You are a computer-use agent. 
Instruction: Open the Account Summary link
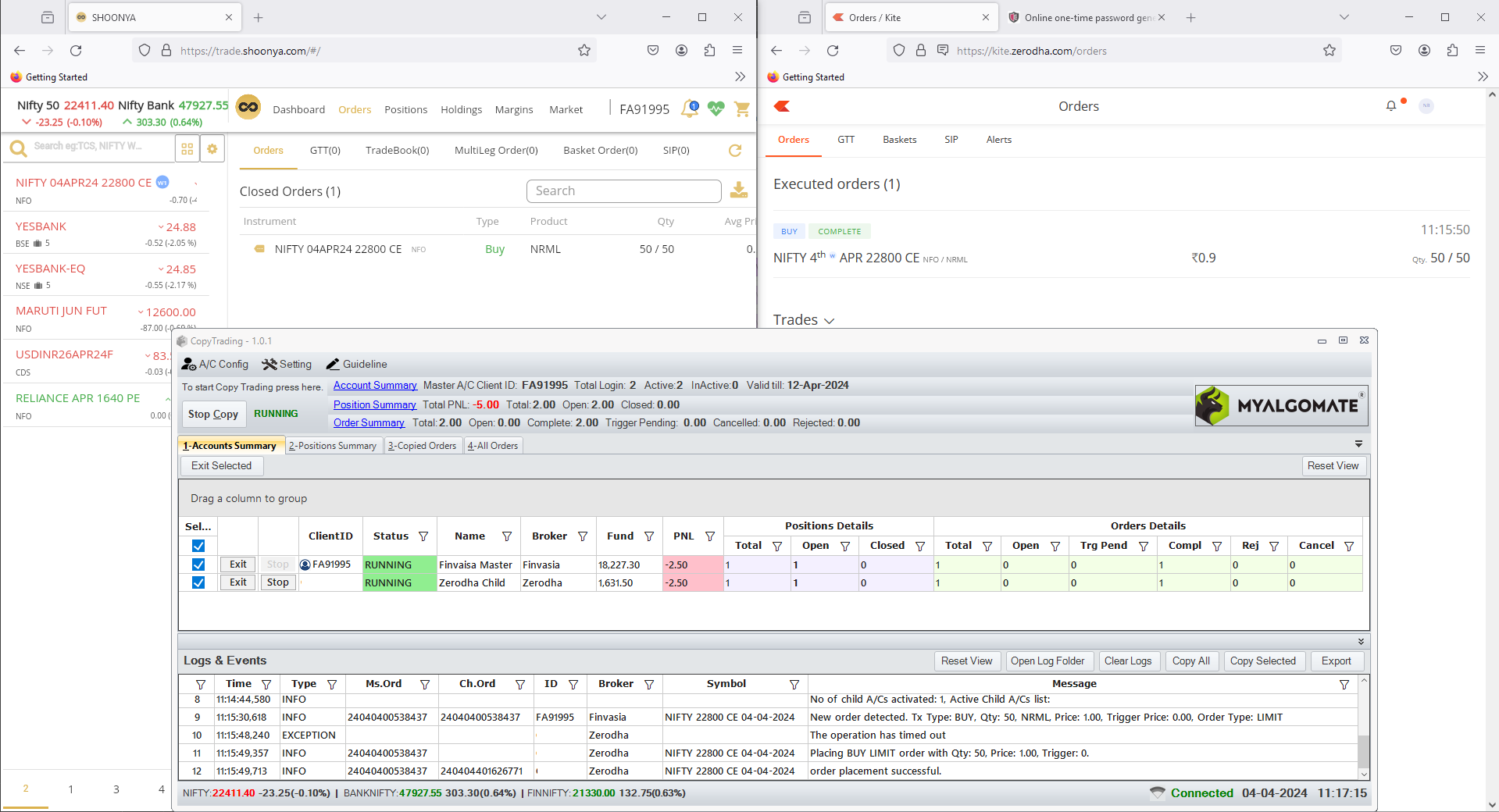[375, 385]
